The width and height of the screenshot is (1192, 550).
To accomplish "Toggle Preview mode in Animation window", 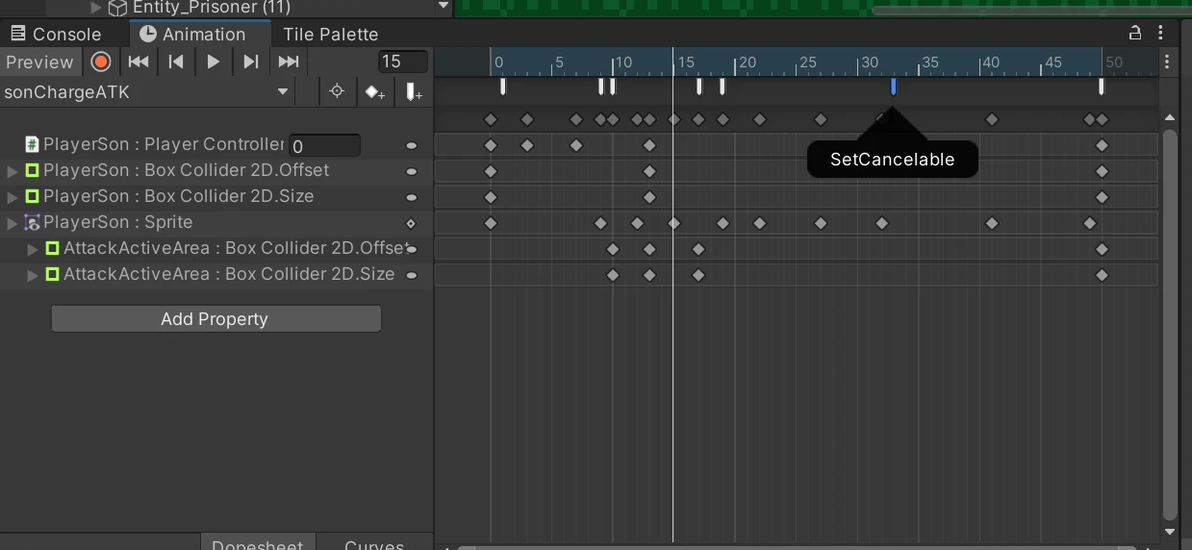I will pos(39,62).
